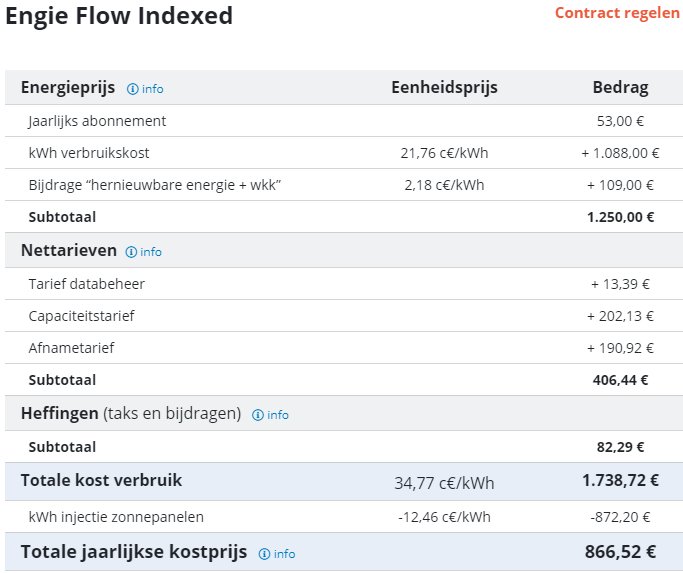Select the 2,18 c€/kWh unit price

[x=444, y=185]
